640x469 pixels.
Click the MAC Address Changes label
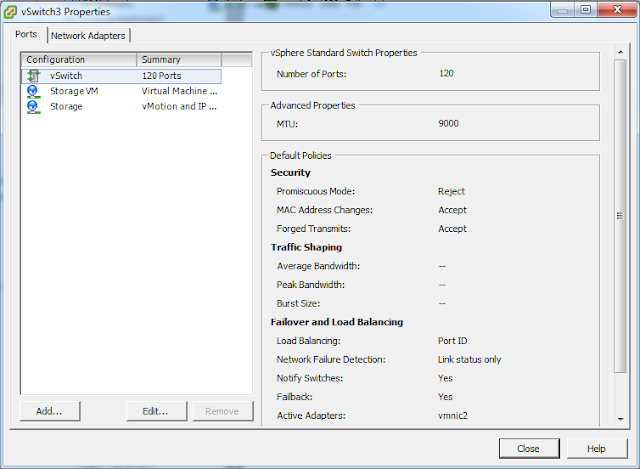click(324, 210)
